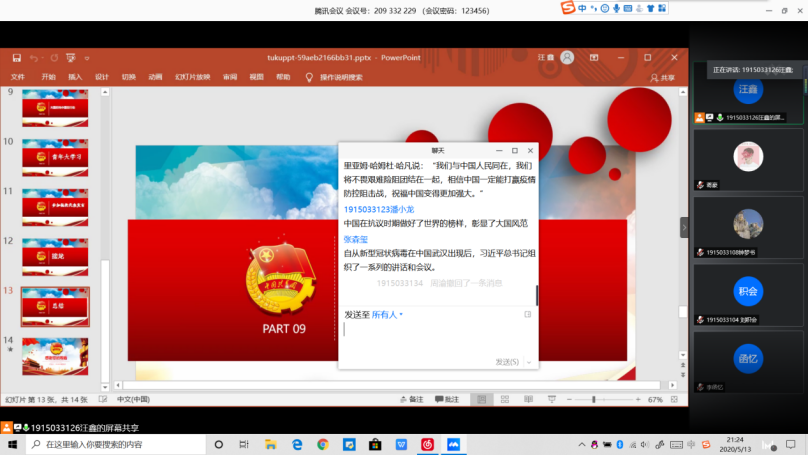808x455 pixels.
Task: Switch to the 切换 ribbon tab
Action: pos(128,77)
